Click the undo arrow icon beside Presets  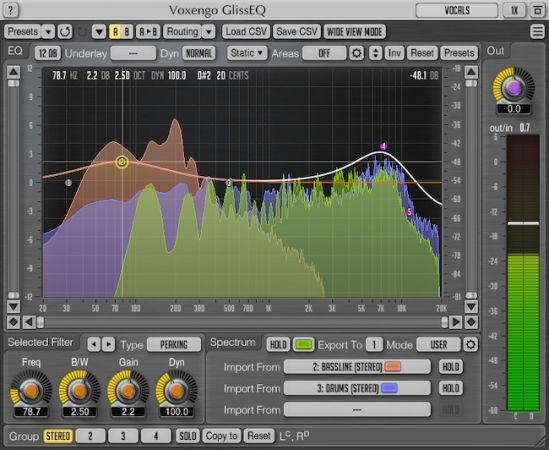point(65,32)
